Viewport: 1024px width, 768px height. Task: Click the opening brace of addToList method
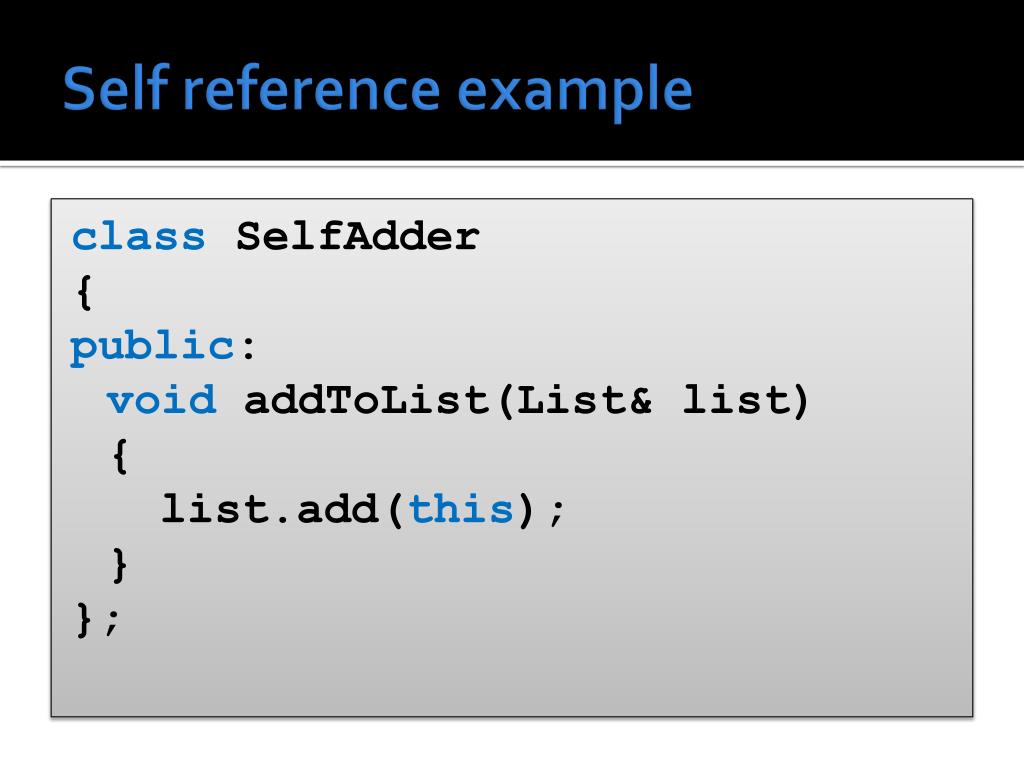coord(120,456)
